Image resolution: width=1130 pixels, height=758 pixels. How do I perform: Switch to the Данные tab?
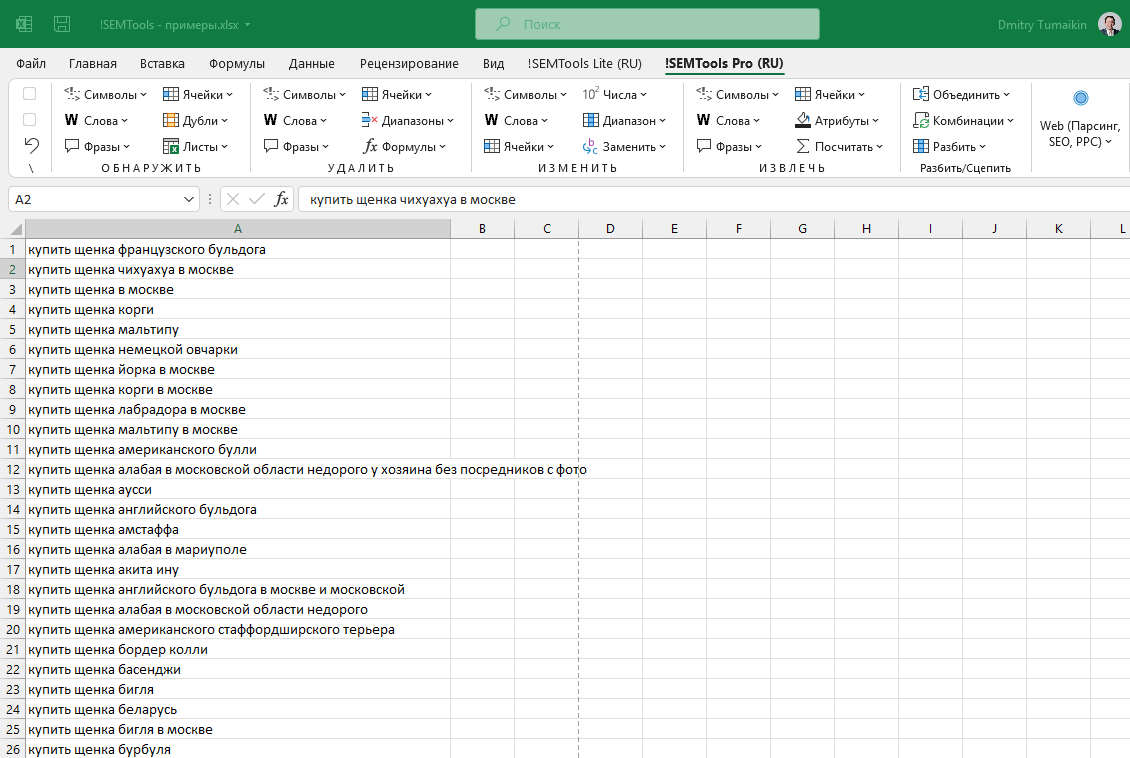tap(311, 63)
